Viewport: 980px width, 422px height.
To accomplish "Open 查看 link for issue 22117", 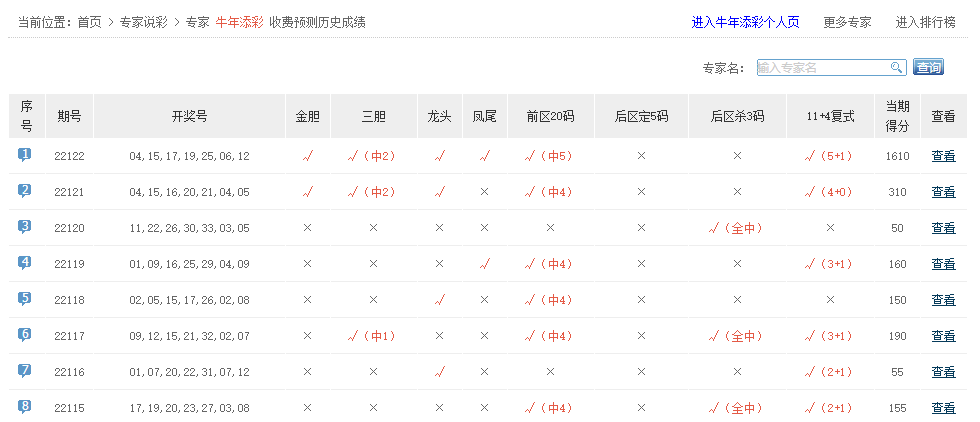I will (x=943, y=336).
